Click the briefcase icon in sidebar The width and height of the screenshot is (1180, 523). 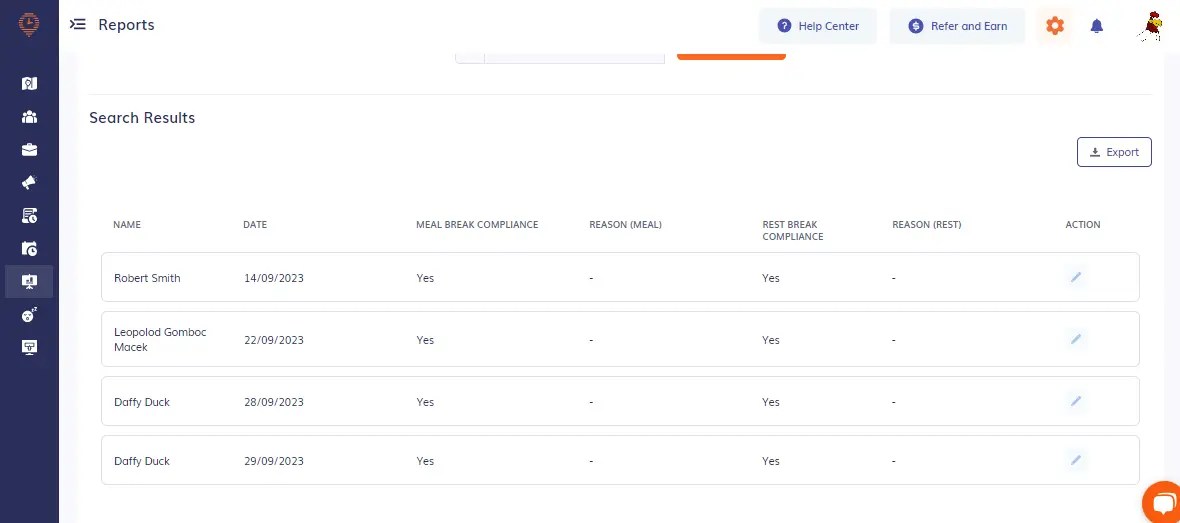pos(29,150)
